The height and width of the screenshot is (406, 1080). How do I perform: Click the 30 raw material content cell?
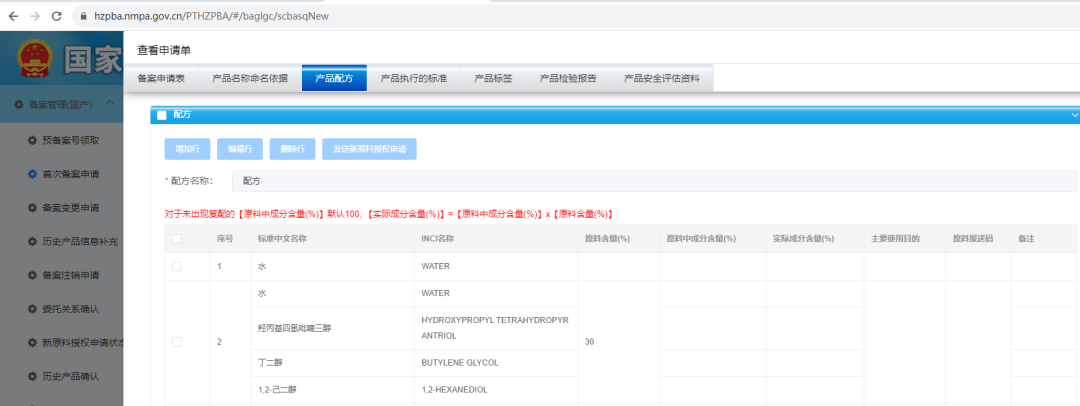tap(619, 342)
